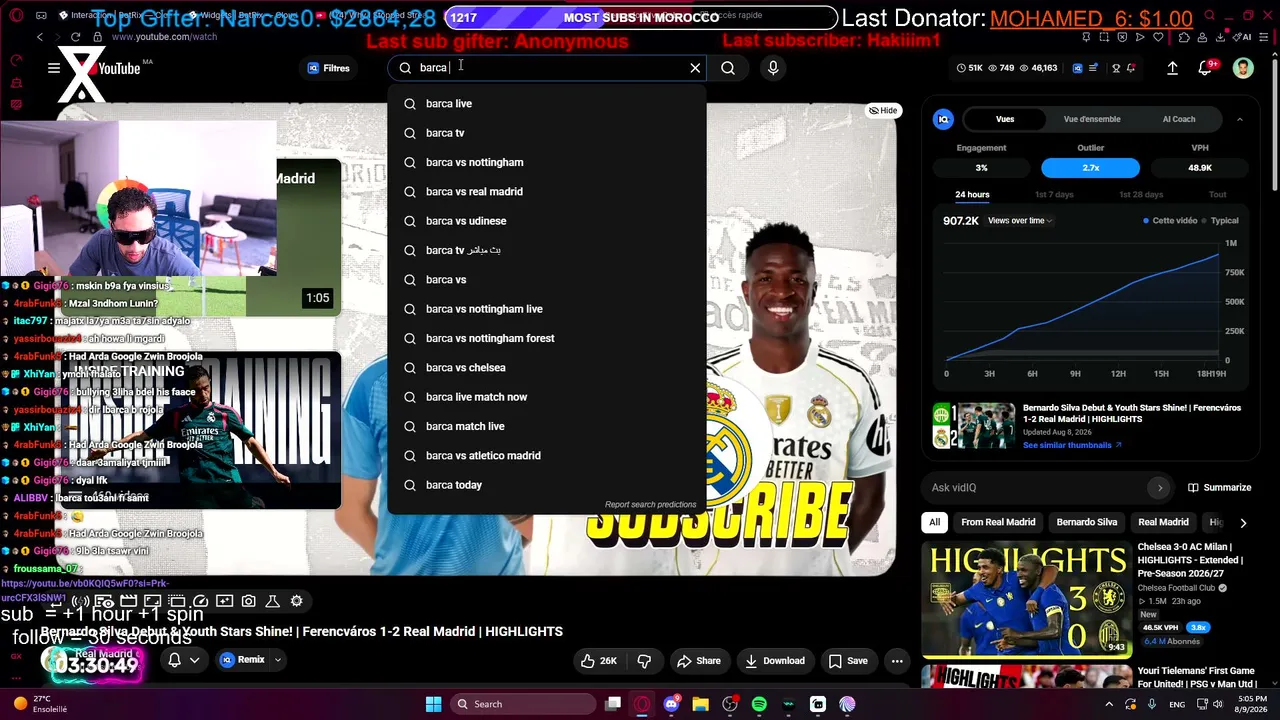Submit search with the magnifier button
The height and width of the screenshot is (720, 1280).
(x=728, y=68)
